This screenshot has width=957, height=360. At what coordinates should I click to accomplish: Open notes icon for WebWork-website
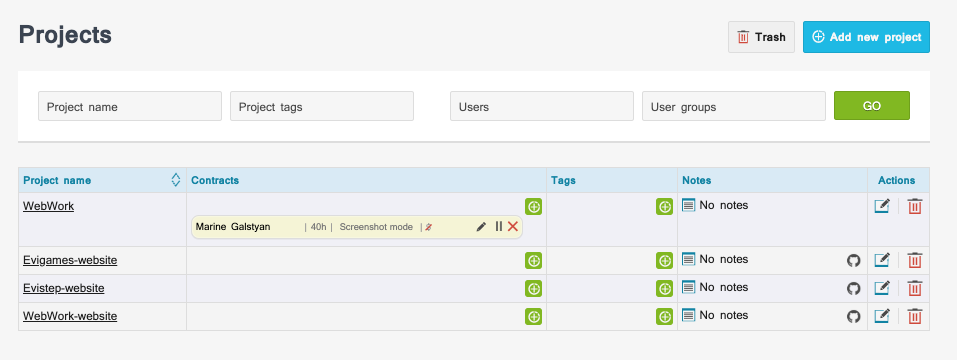tap(688, 315)
